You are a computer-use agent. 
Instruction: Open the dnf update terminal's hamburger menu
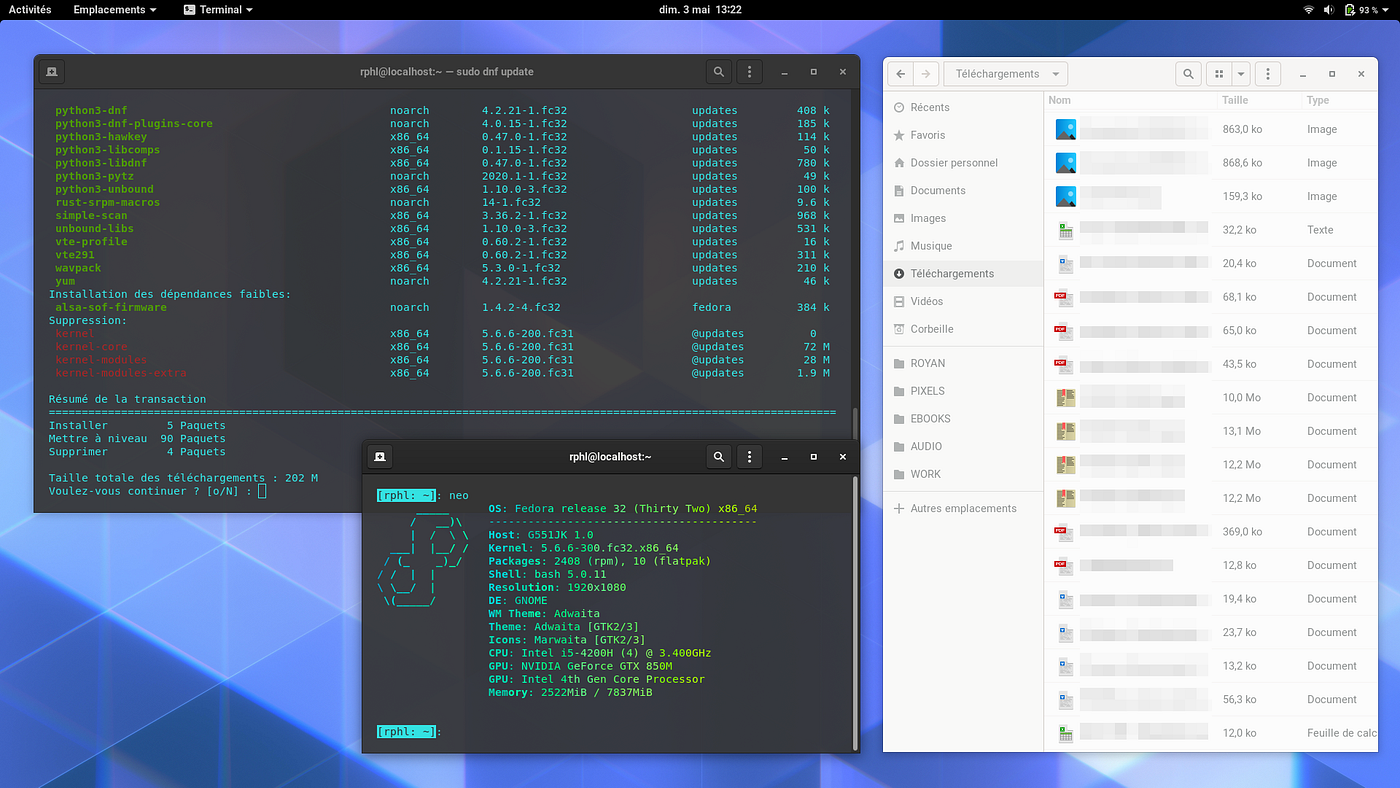click(749, 72)
